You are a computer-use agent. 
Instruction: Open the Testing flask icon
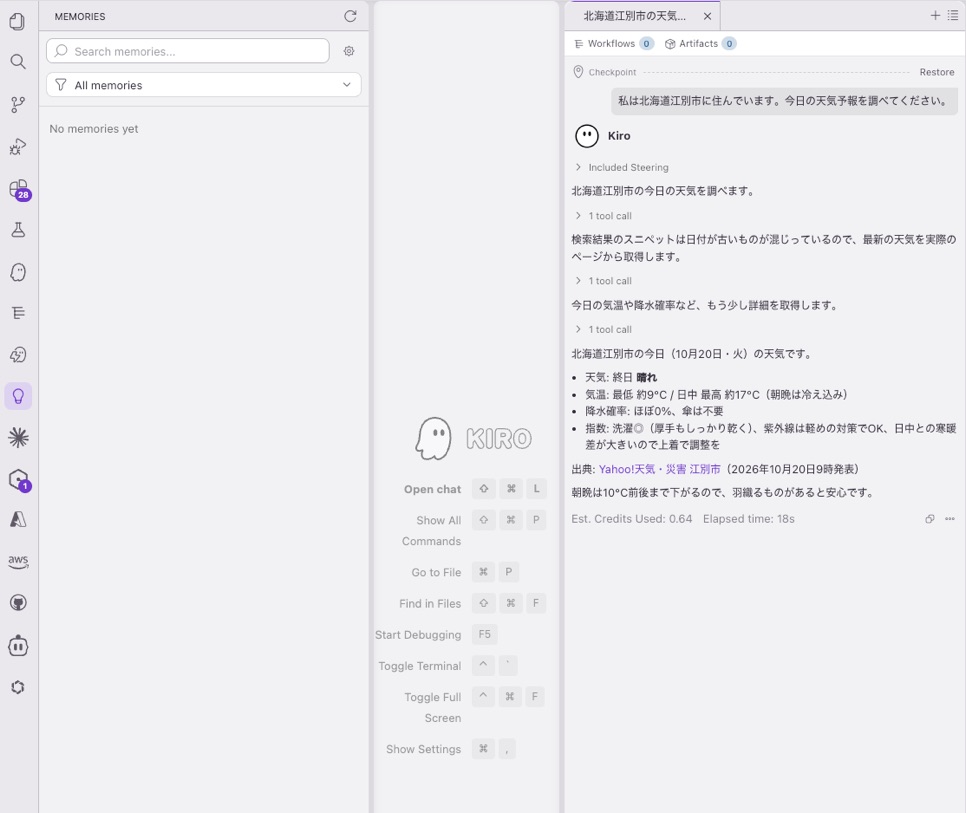tap(18, 230)
